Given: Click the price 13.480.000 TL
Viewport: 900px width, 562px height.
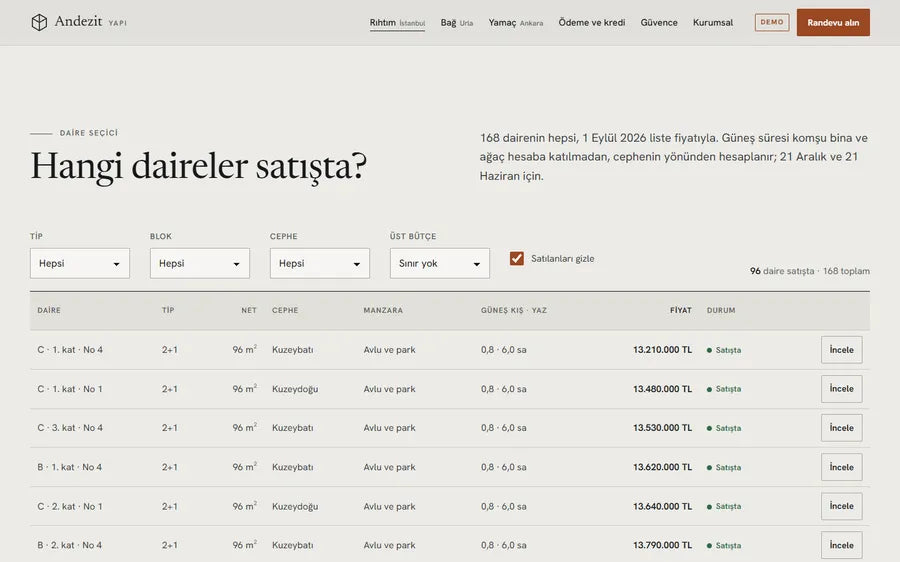Looking at the screenshot, I should tap(662, 389).
